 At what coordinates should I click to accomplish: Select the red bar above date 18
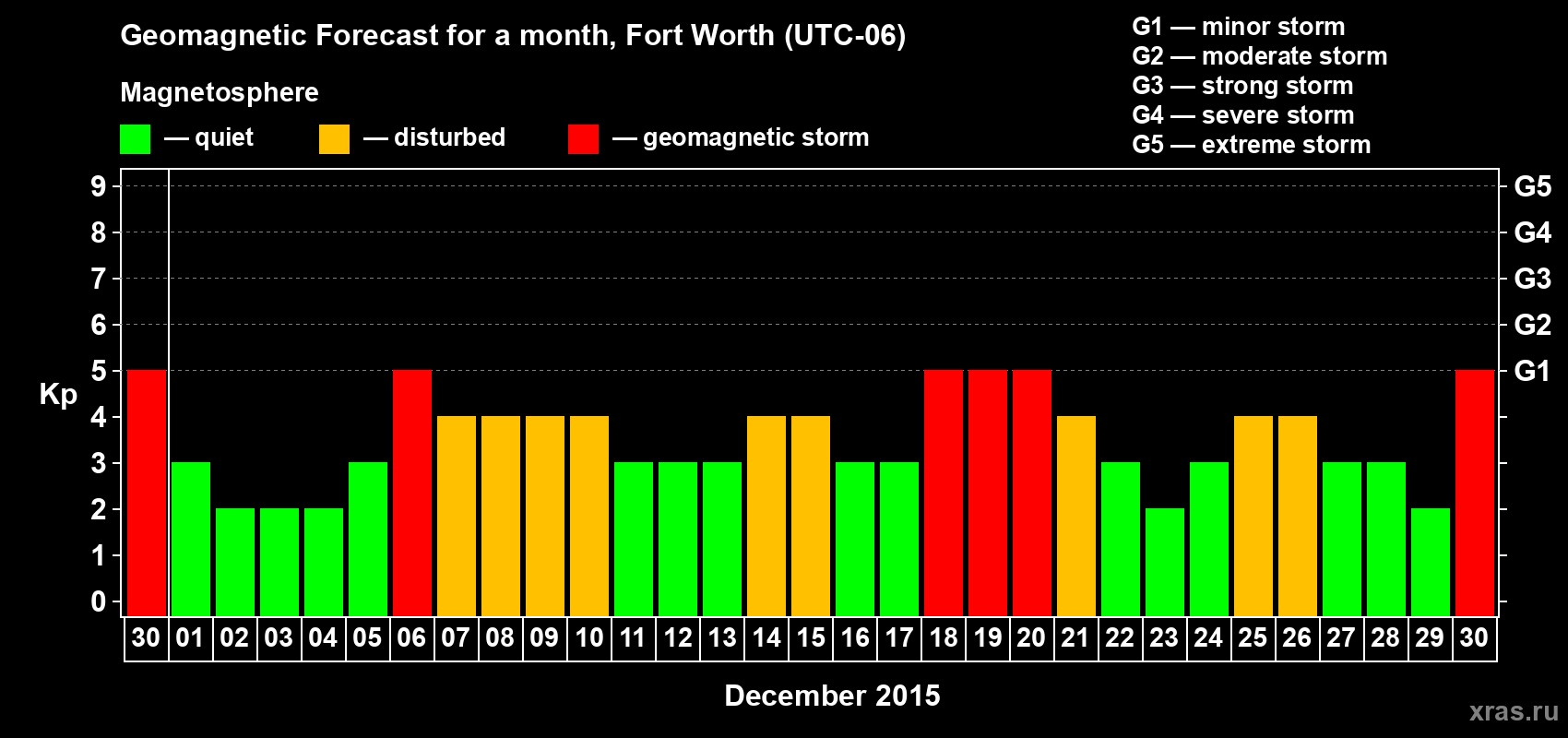pos(944,493)
